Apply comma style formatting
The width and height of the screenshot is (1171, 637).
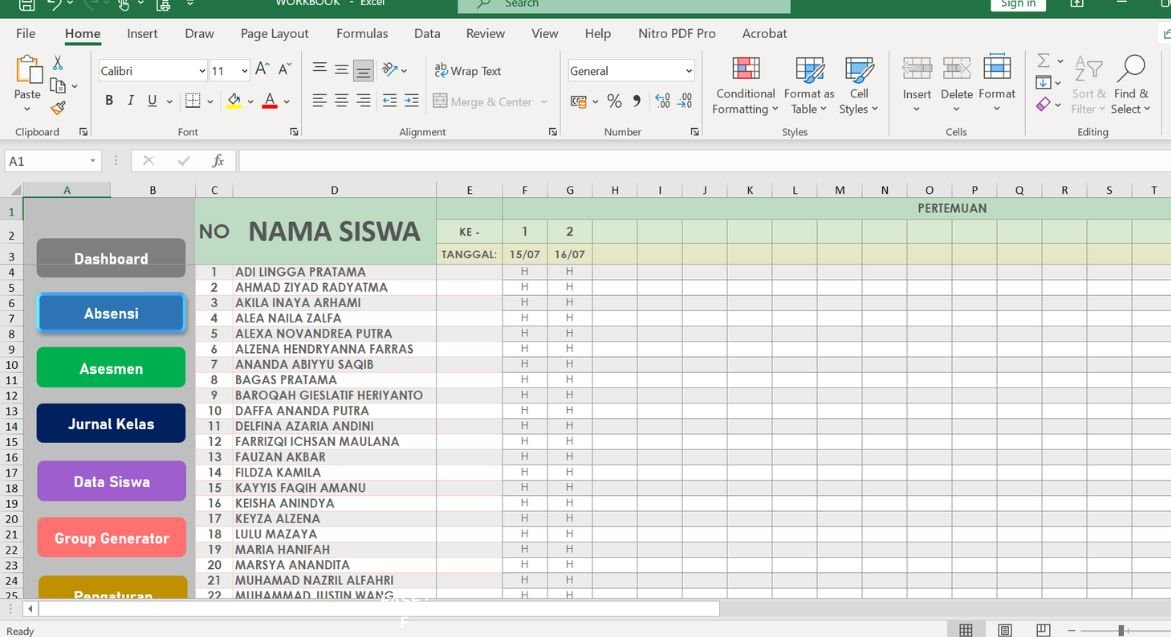pos(636,102)
